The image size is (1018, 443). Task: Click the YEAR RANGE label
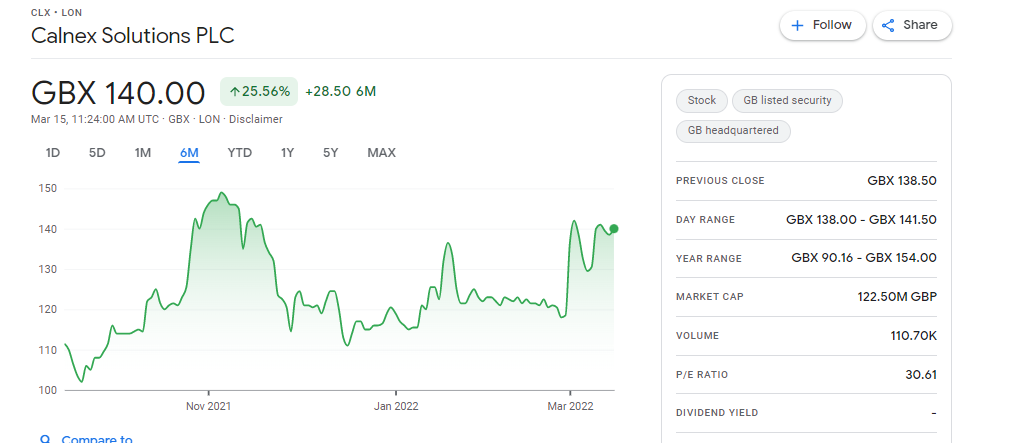tap(708, 259)
